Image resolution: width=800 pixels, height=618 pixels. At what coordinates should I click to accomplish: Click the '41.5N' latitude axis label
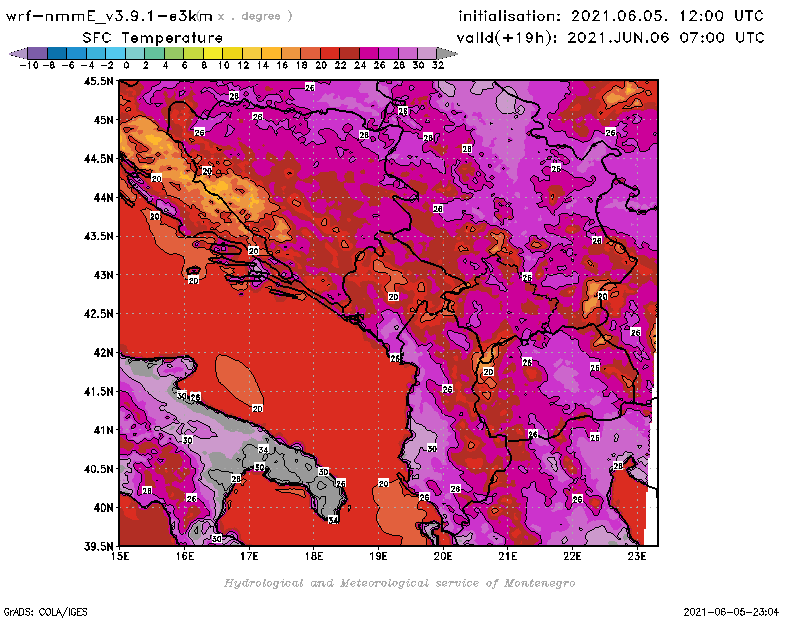98,391
